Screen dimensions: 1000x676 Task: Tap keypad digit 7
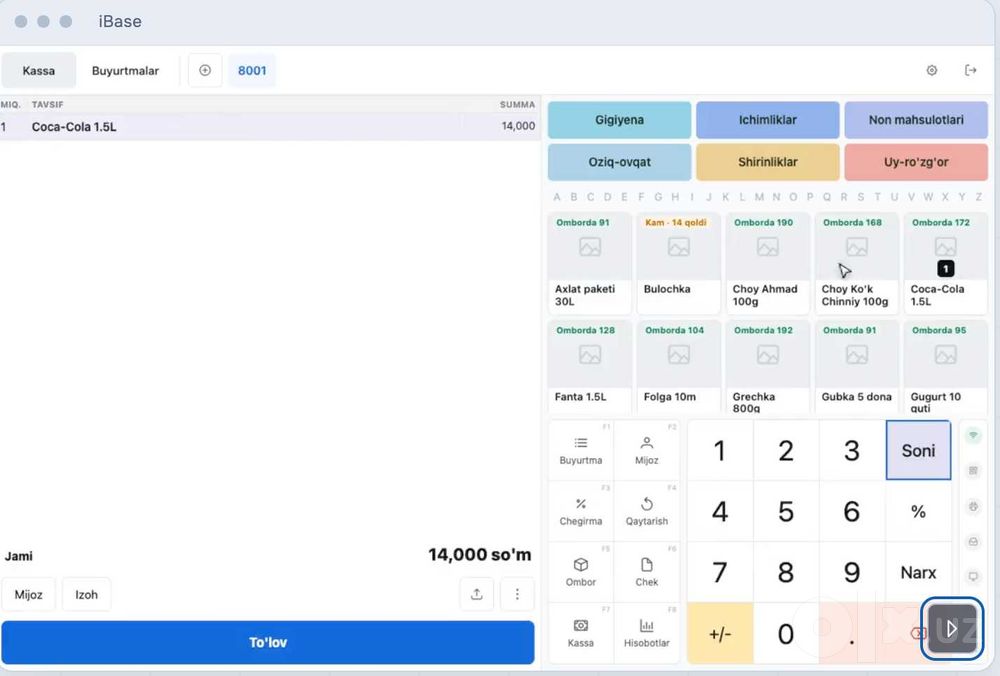[x=720, y=572]
